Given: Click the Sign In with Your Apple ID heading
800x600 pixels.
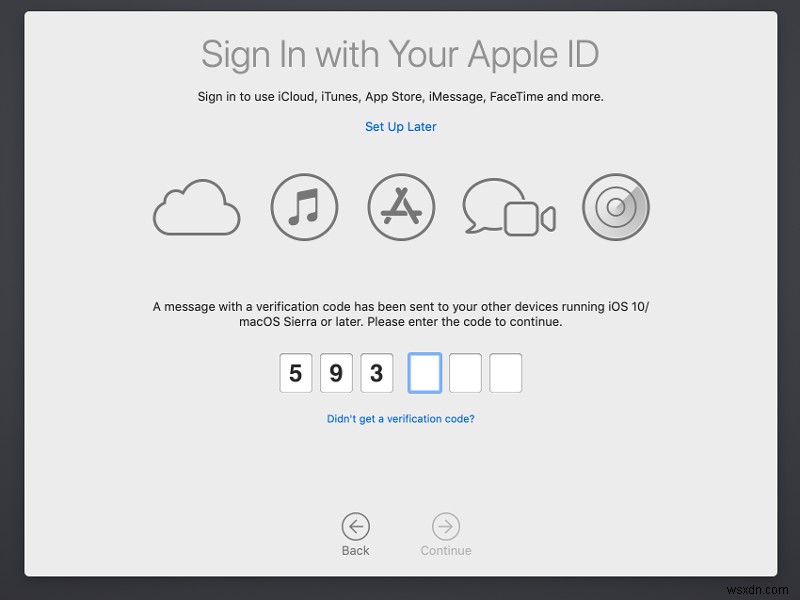Looking at the screenshot, I should click(x=401, y=55).
